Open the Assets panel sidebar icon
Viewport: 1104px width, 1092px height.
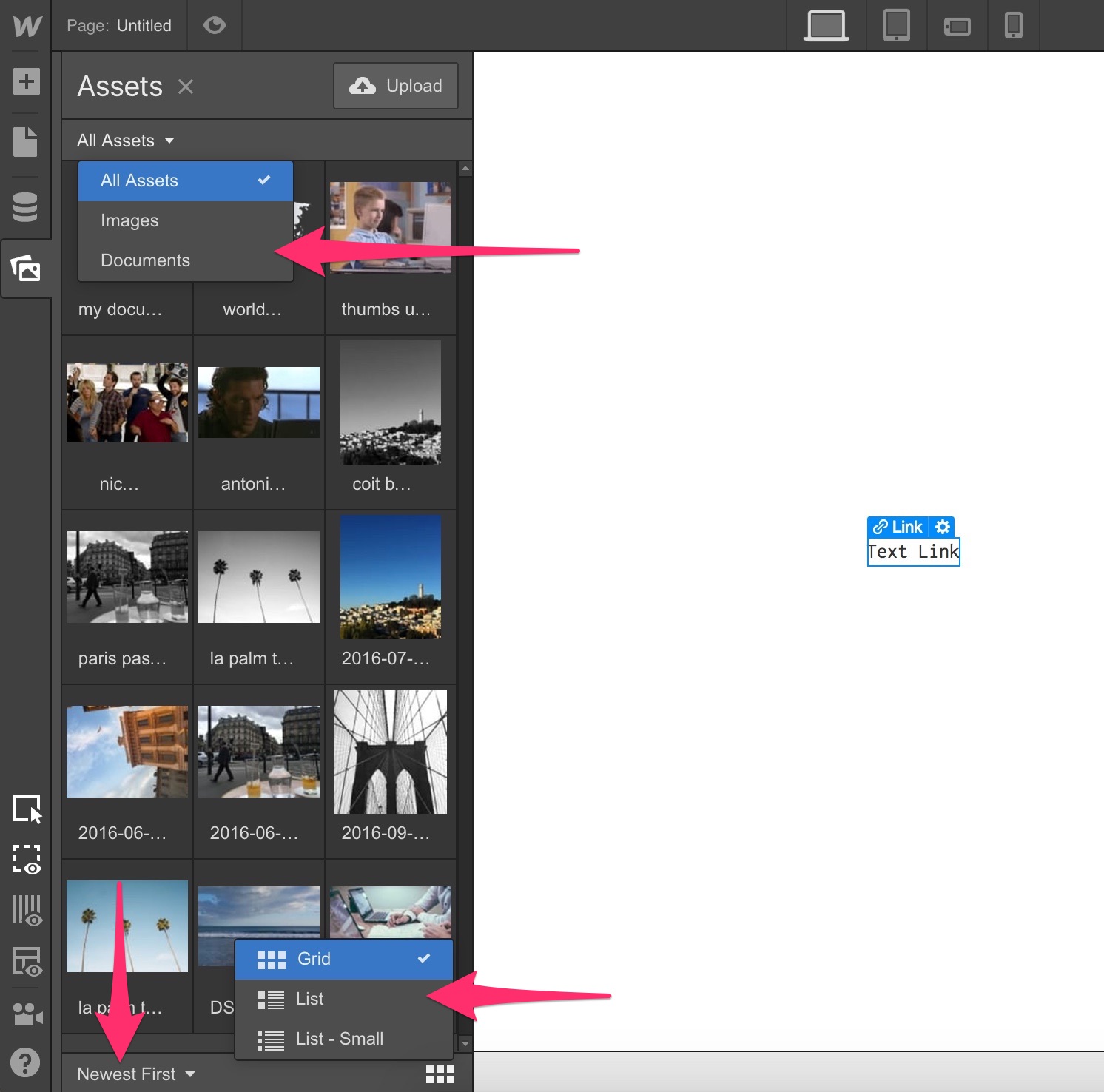pyautogui.click(x=26, y=268)
